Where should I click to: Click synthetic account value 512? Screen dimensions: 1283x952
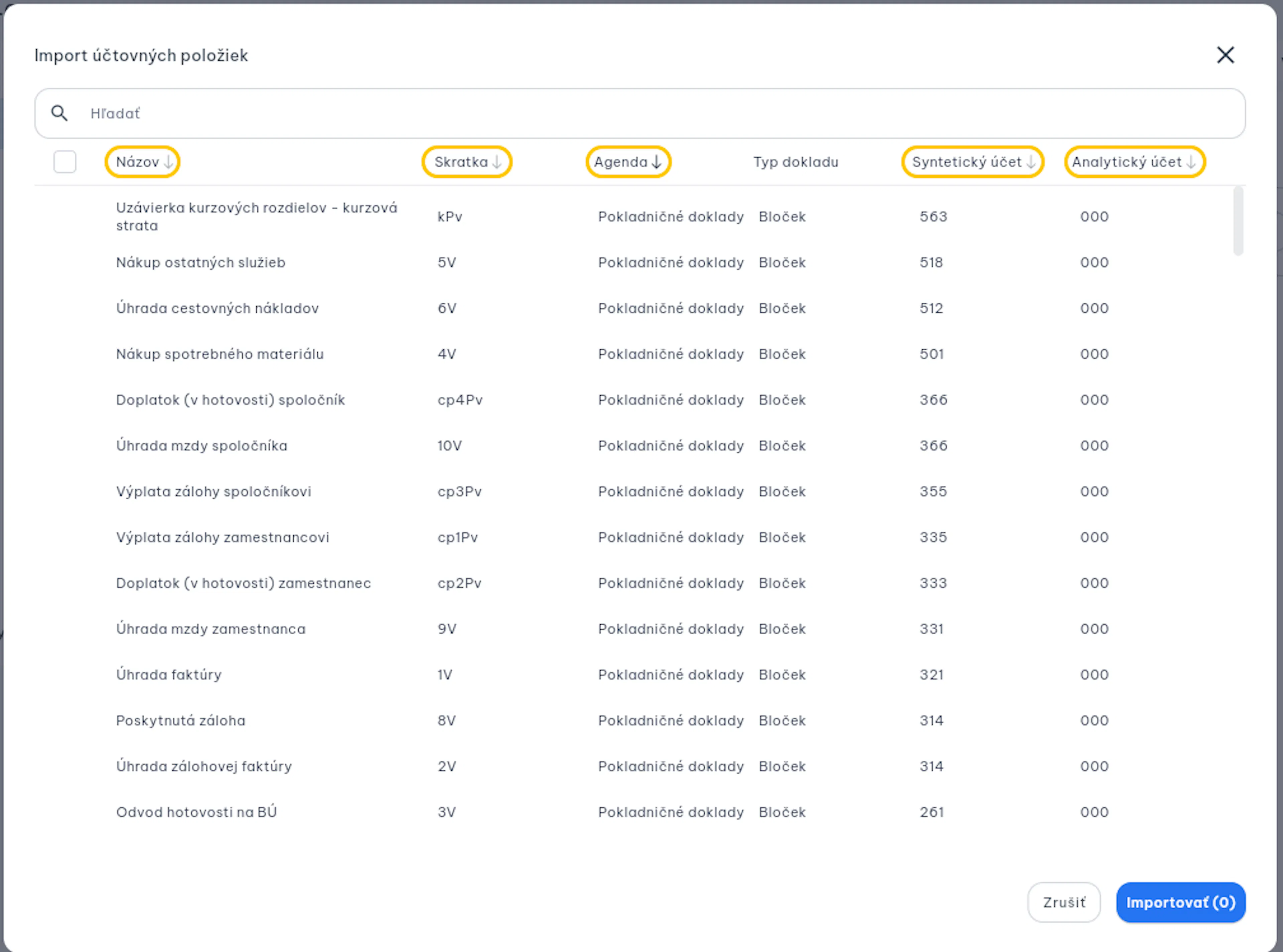[x=932, y=308]
